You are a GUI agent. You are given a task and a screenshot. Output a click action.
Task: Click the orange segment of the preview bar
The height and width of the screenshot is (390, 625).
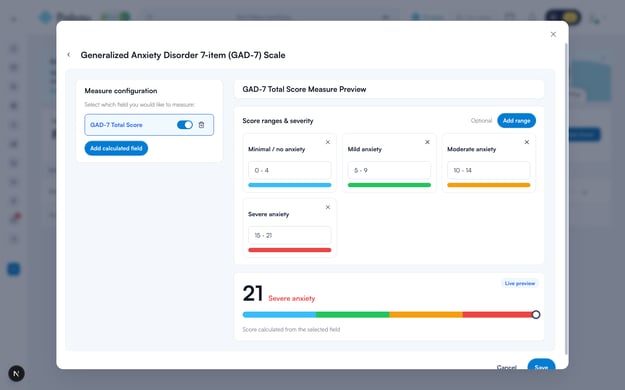(426, 315)
